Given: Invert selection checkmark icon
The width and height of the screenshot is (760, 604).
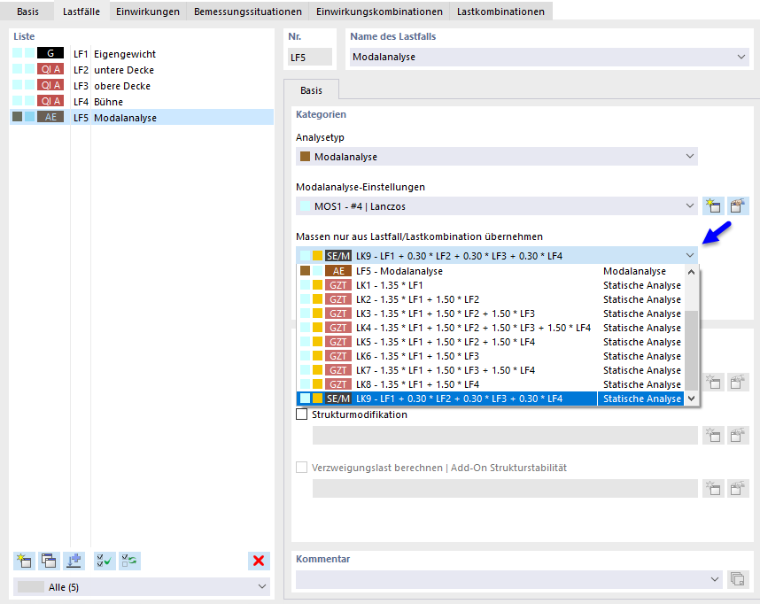Looking at the screenshot, I should pos(129,561).
